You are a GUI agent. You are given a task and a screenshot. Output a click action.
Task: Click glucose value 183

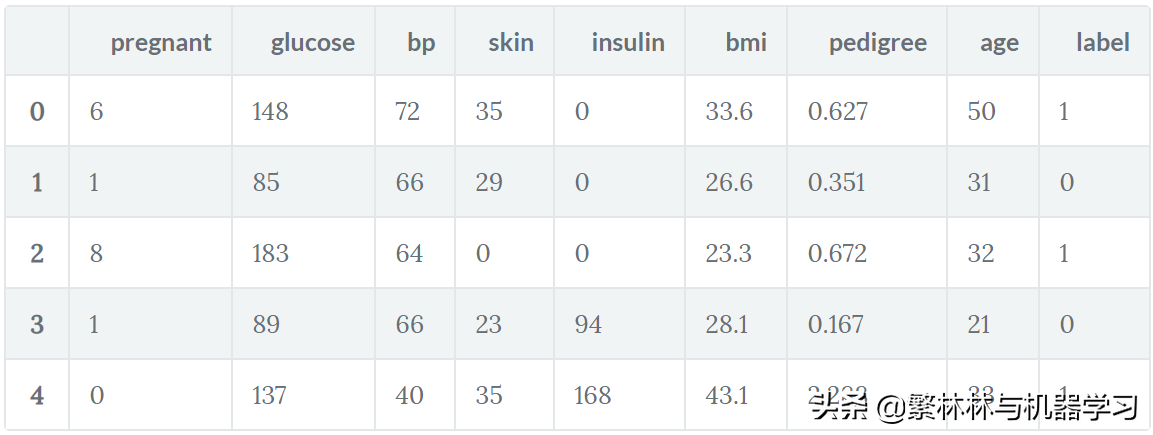(270, 254)
